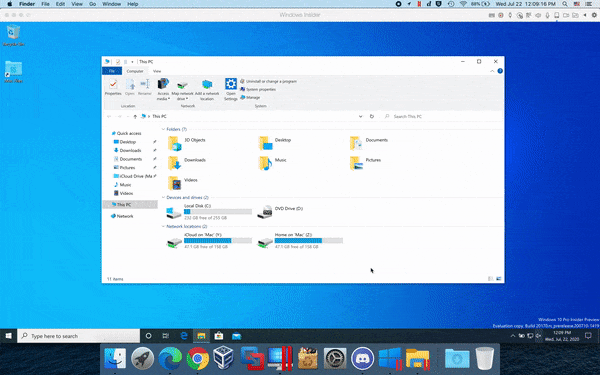600x375 pixels.
Task: Open the Music folder in Folders
Action: tap(272, 163)
